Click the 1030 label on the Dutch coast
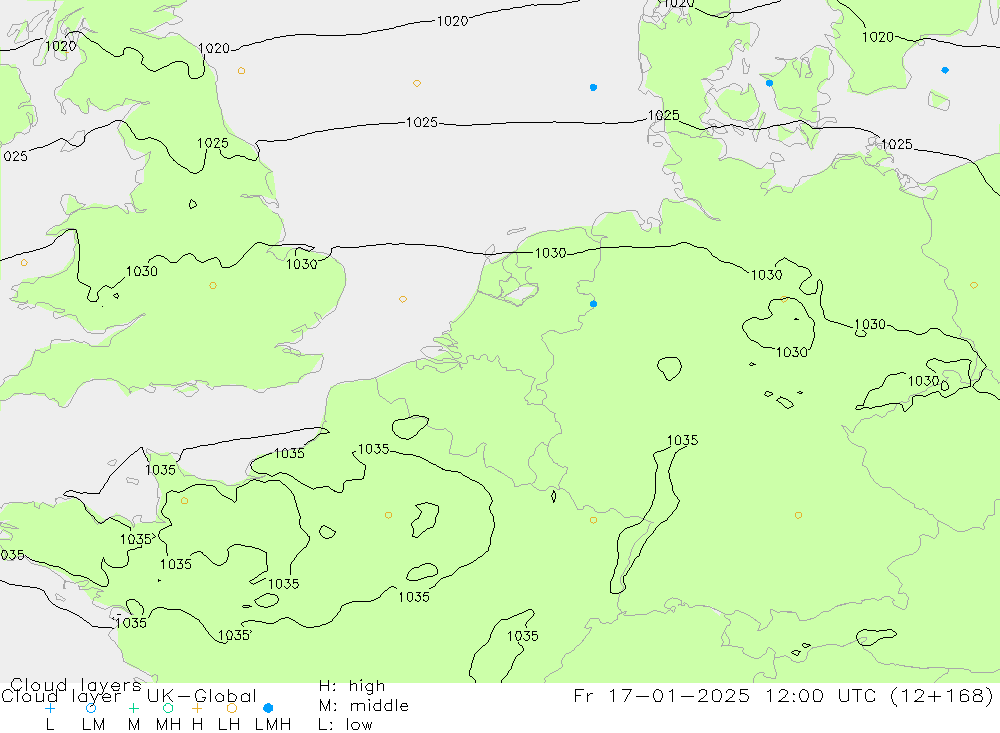Viewport: 1000px width, 733px height. tap(550, 253)
